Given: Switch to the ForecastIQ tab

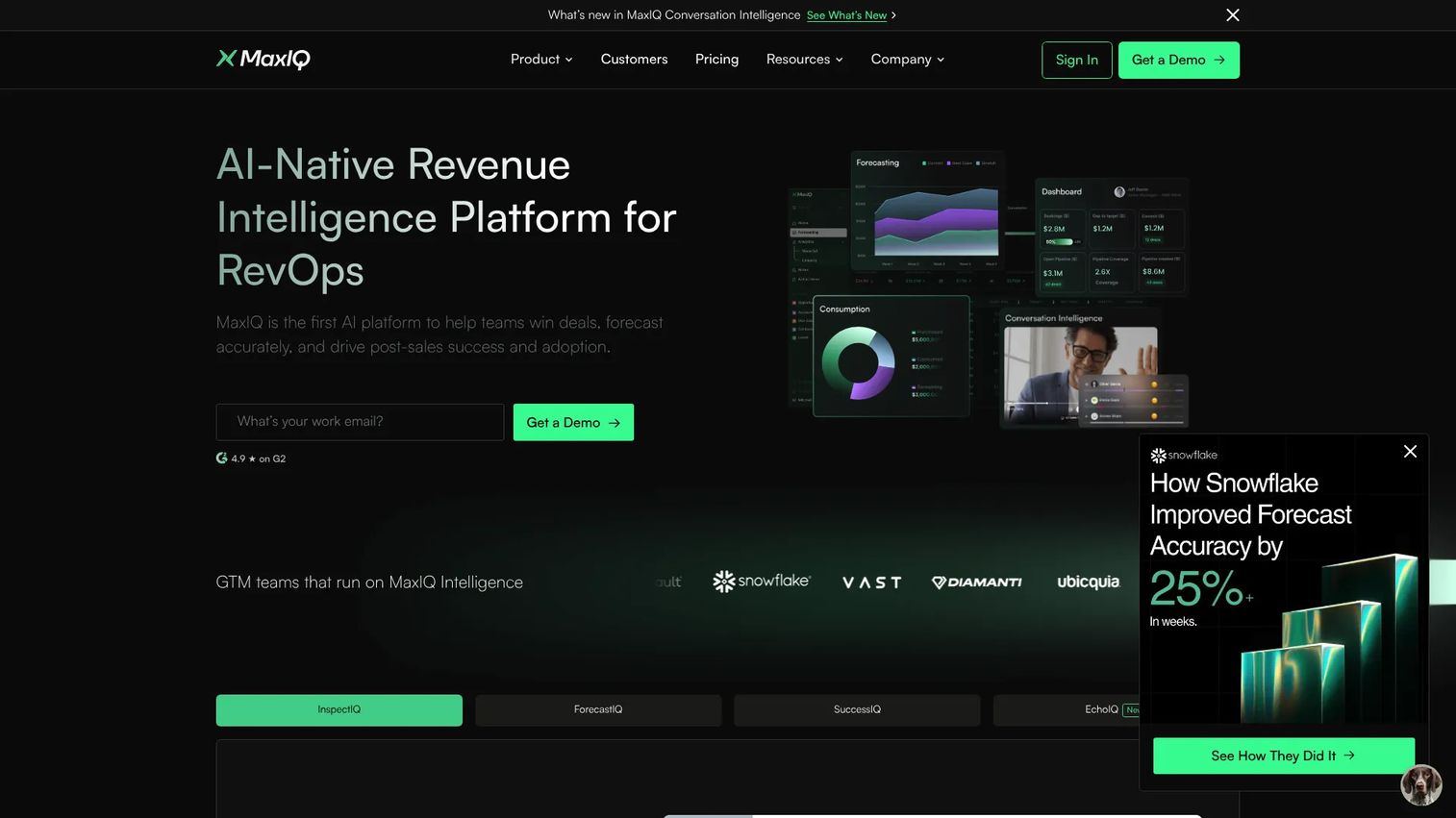Looking at the screenshot, I should 598,710.
